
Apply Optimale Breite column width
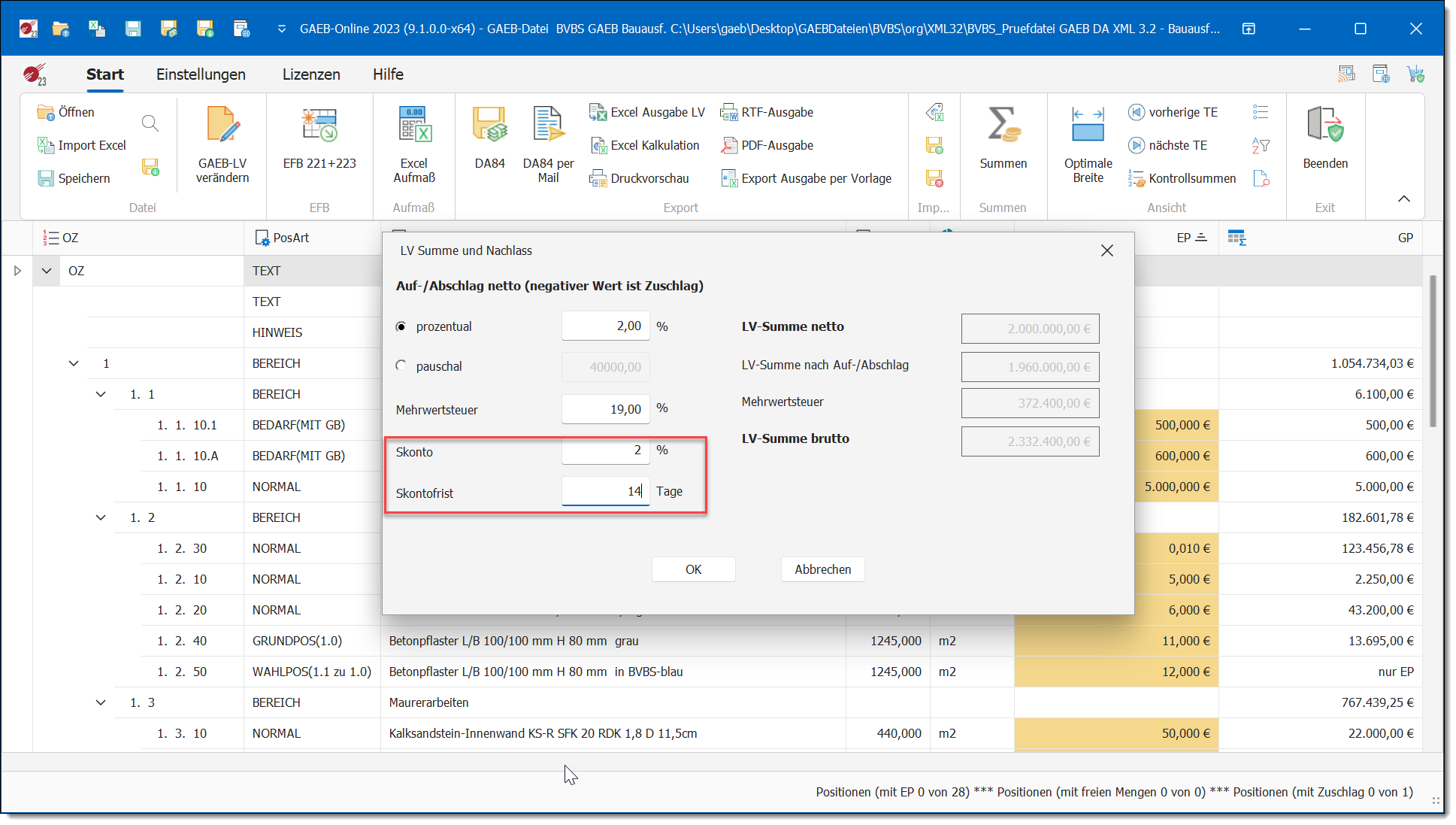click(x=1088, y=126)
